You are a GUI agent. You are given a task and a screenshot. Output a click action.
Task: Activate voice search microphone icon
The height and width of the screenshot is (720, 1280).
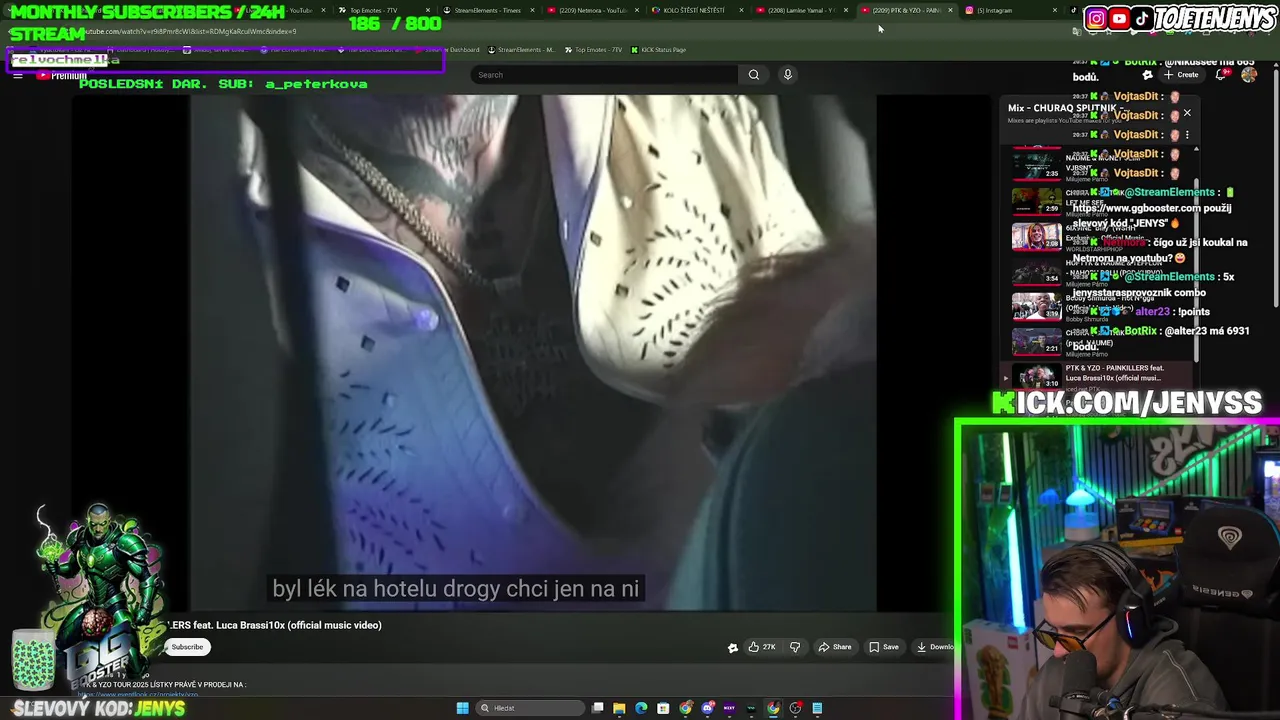[x=788, y=75]
